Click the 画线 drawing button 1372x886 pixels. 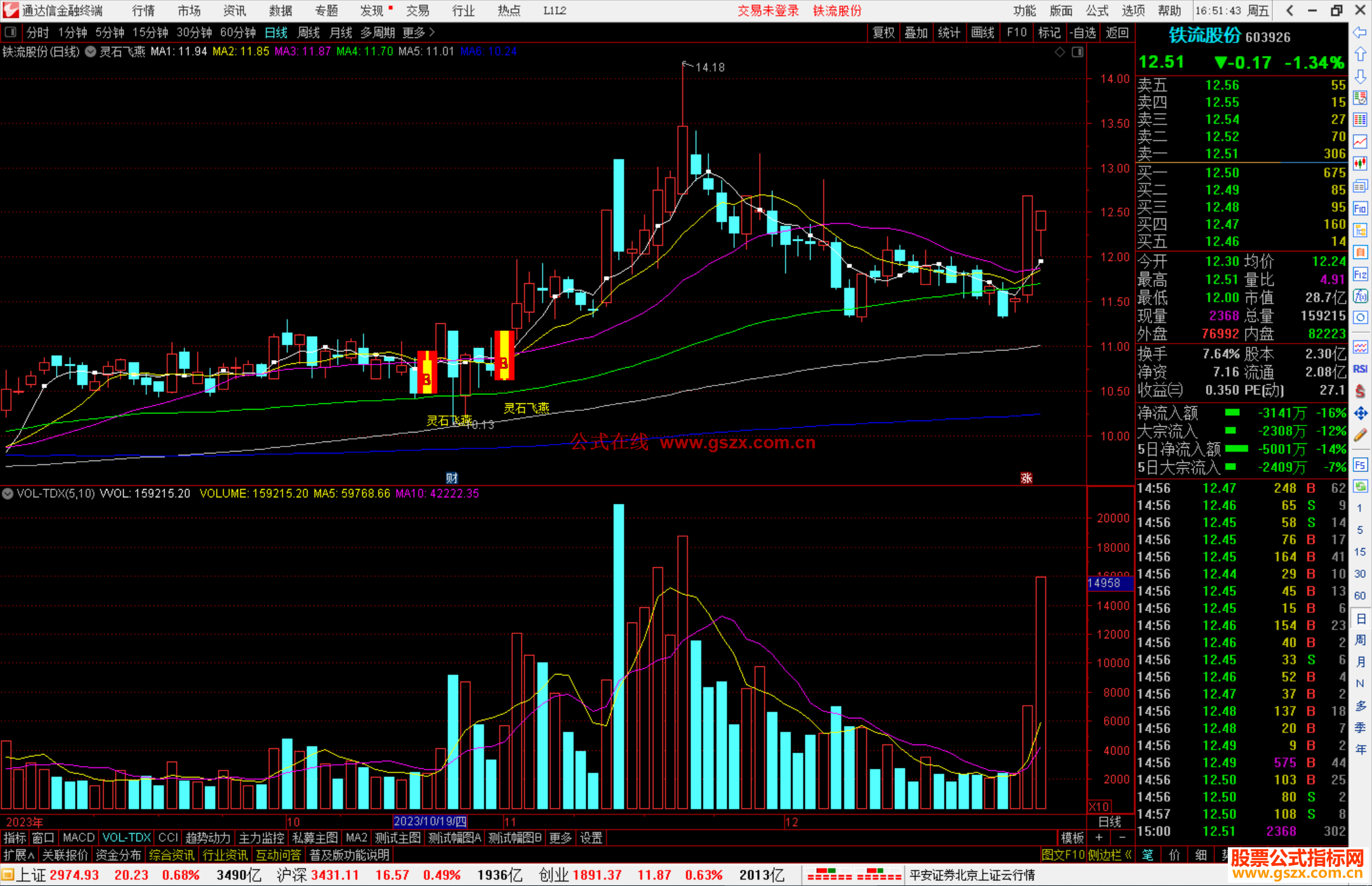coord(983,32)
